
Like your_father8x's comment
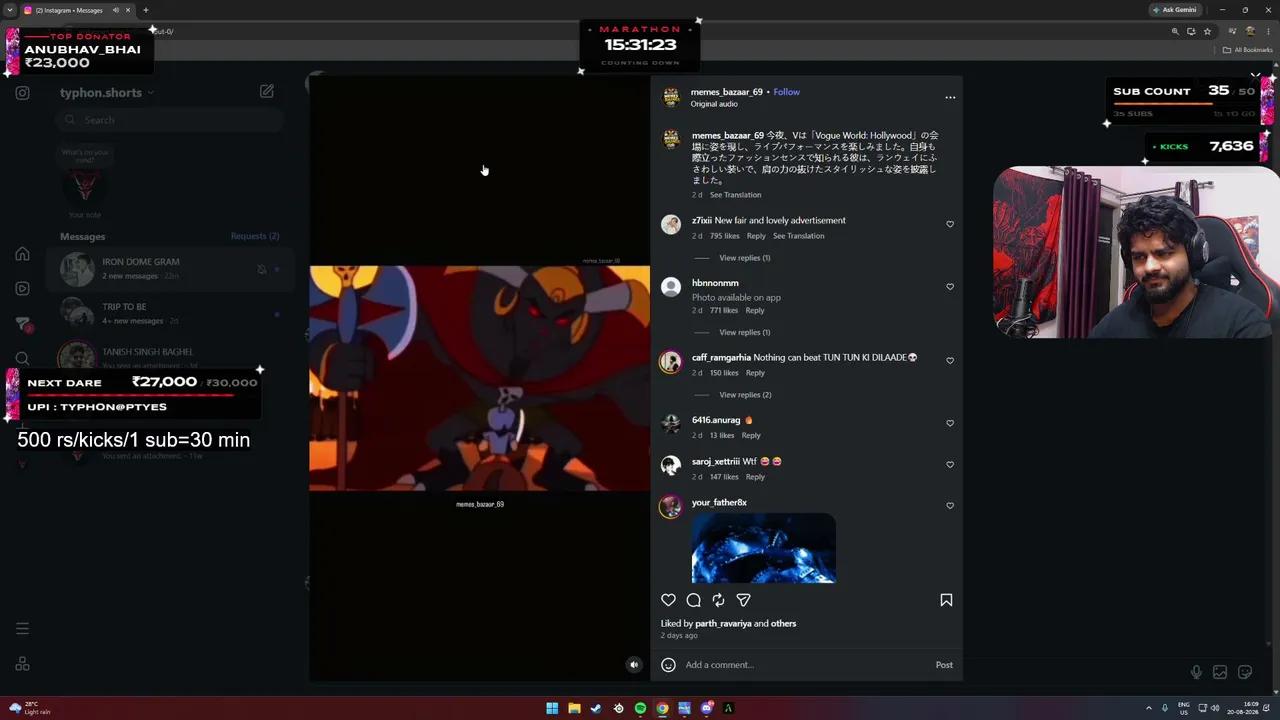(950, 506)
